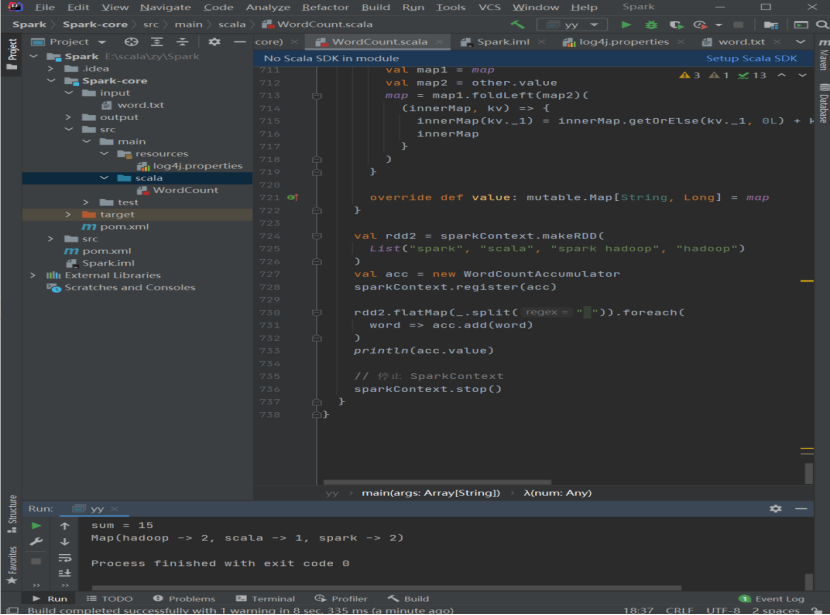Open TODO tool window button
The height and width of the screenshot is (615, 830).
(110, 599)
